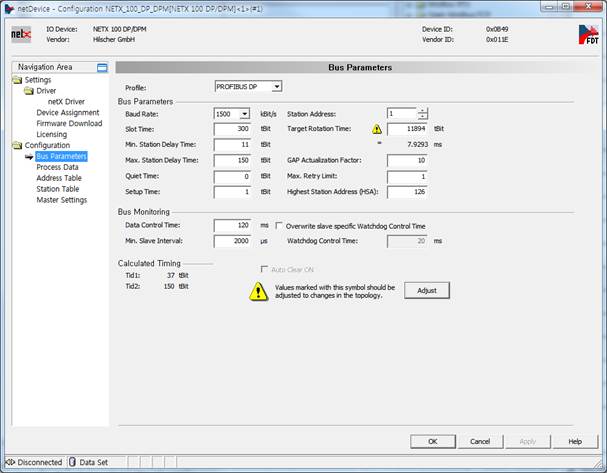Open Firmware Download page
Screen dimensions: 607x473
click(x=69, y=123)
